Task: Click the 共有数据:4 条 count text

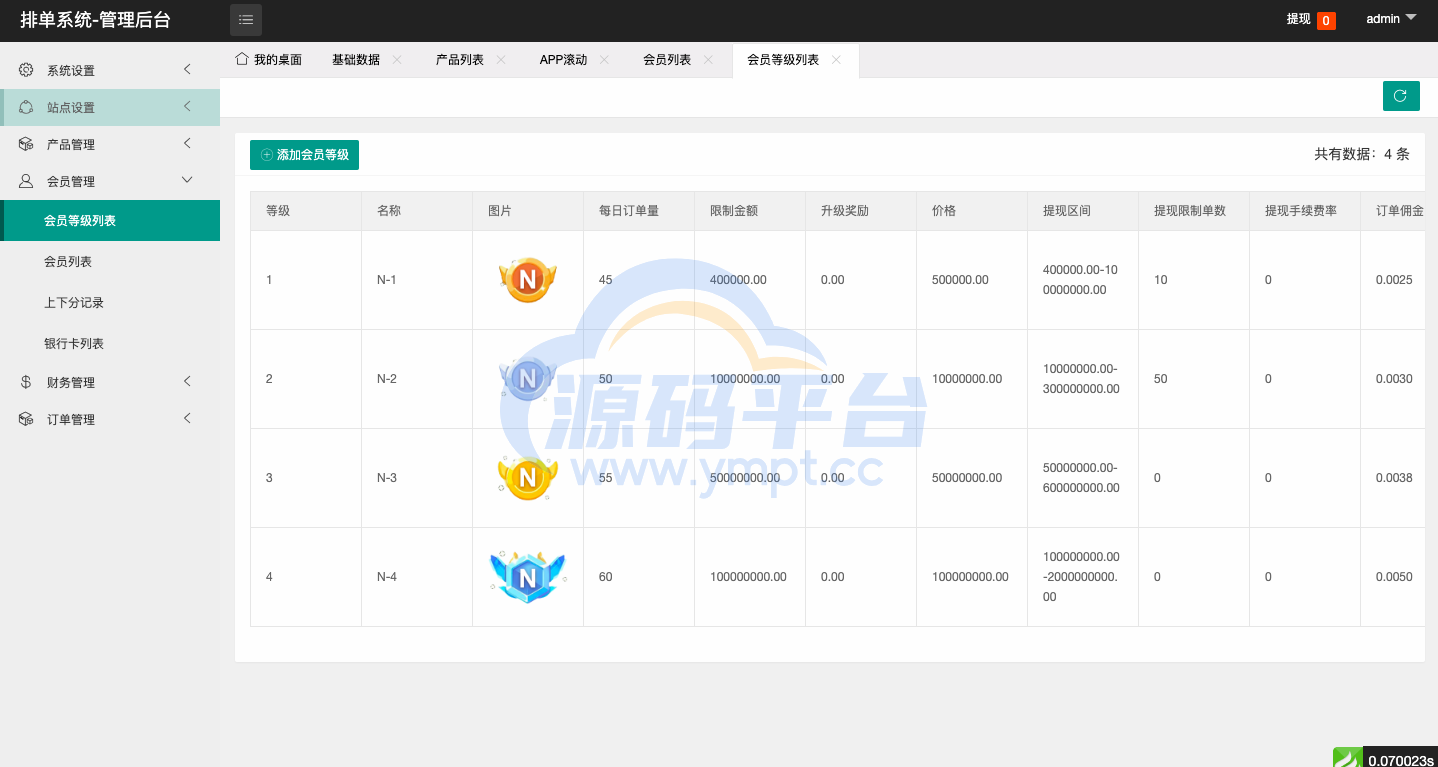Action: [1362, 154]
